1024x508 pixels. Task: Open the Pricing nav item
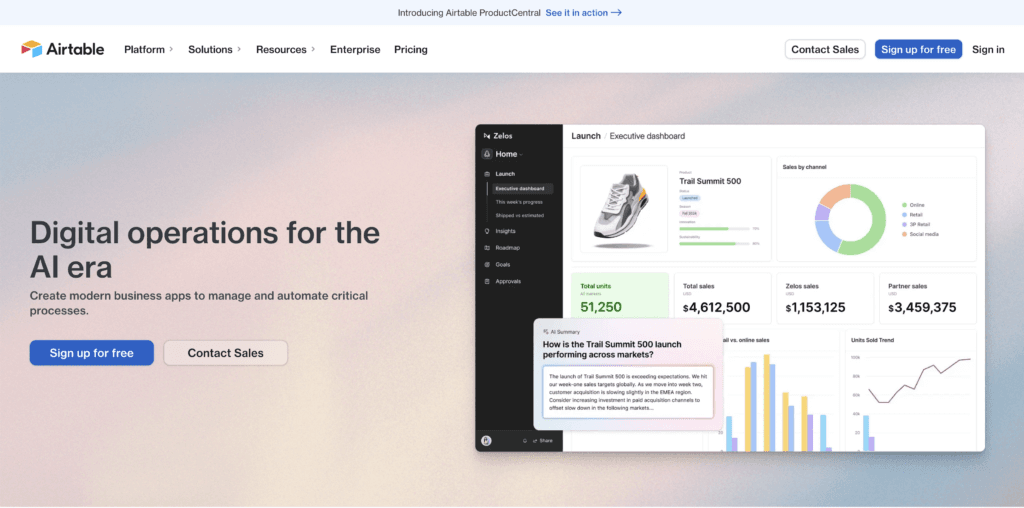pyautogui.click(x=411, y=50)
